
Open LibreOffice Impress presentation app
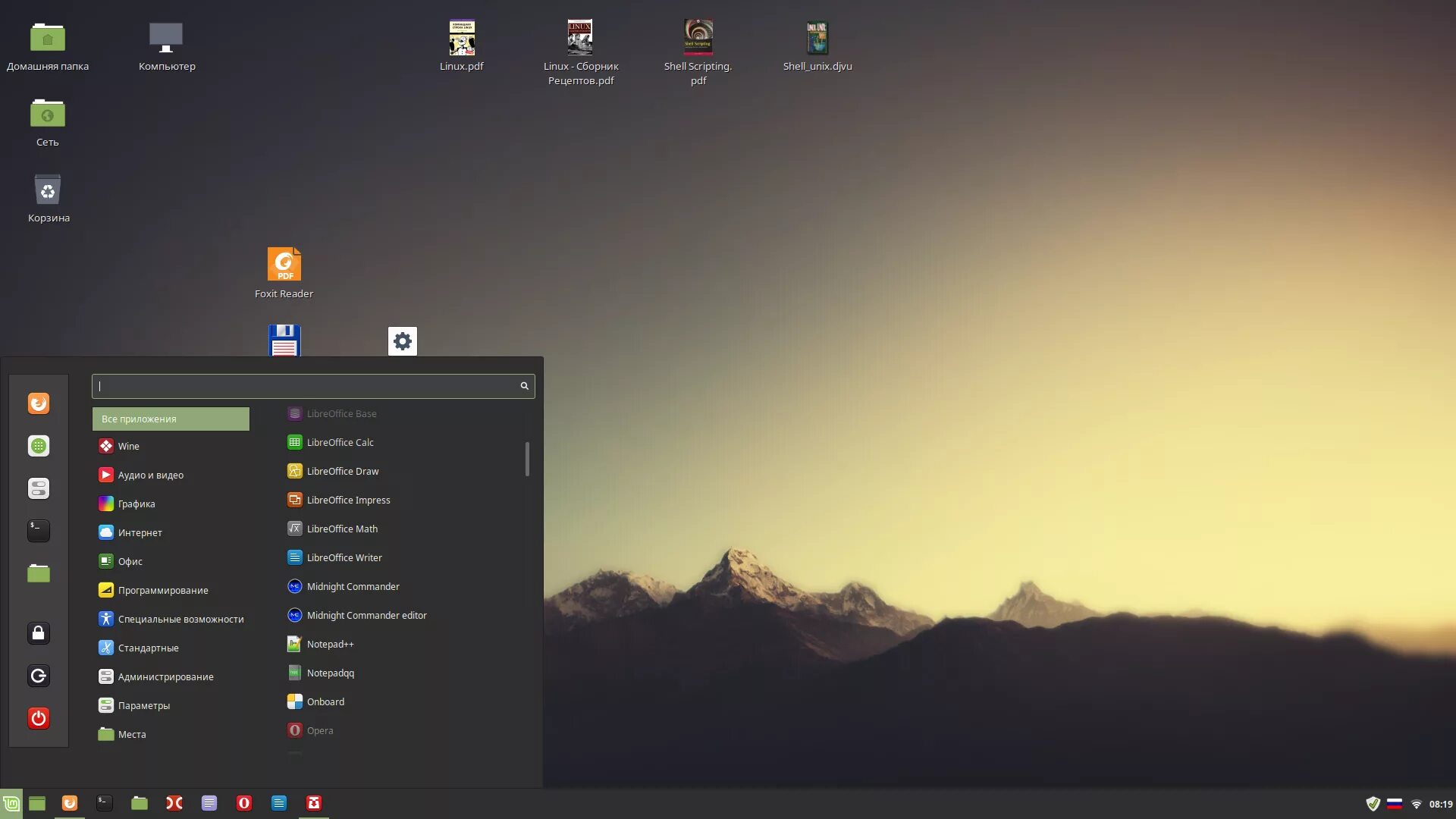point(348,499)
